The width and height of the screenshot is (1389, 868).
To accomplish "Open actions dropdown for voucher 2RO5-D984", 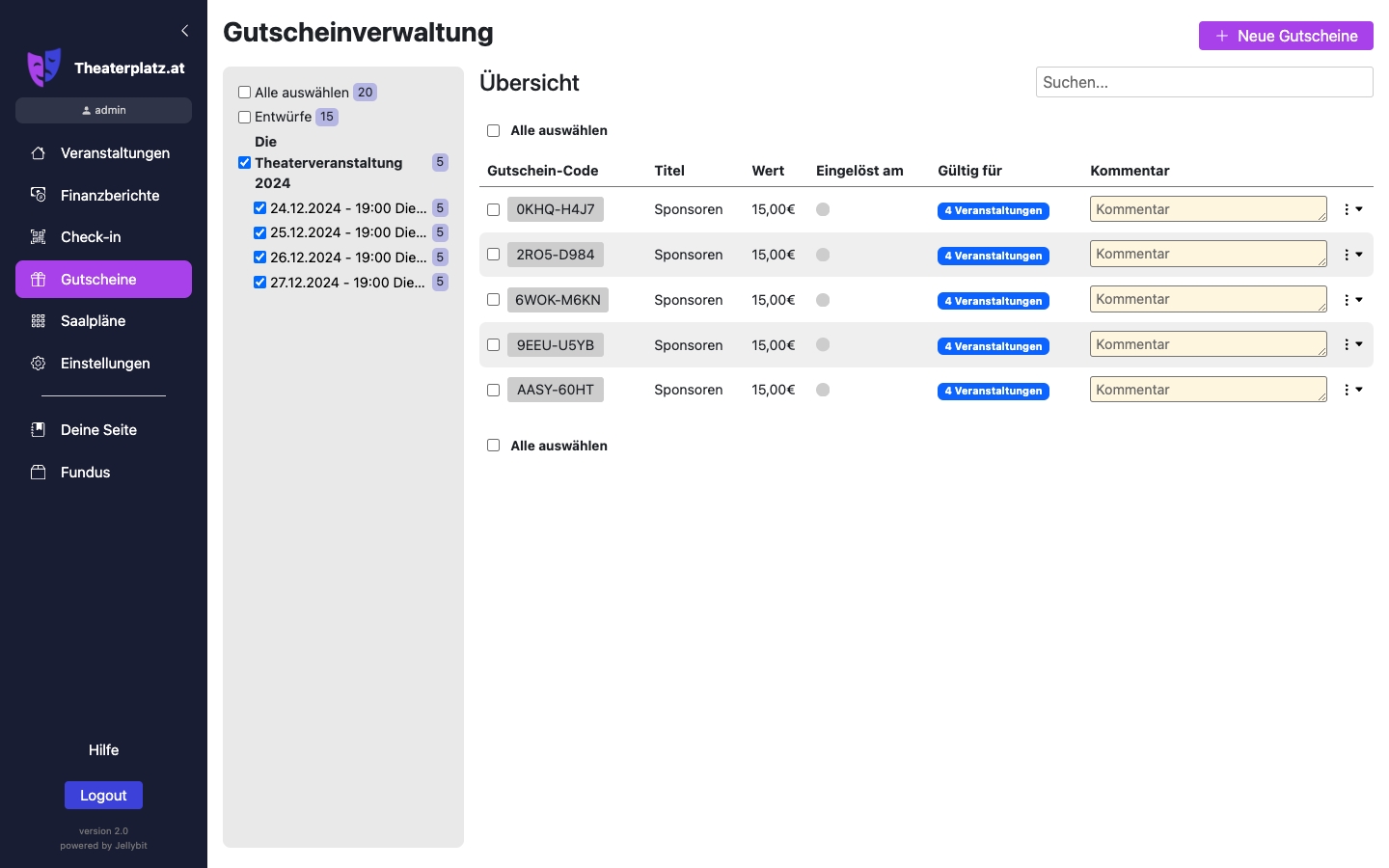I will point(1352,255).
